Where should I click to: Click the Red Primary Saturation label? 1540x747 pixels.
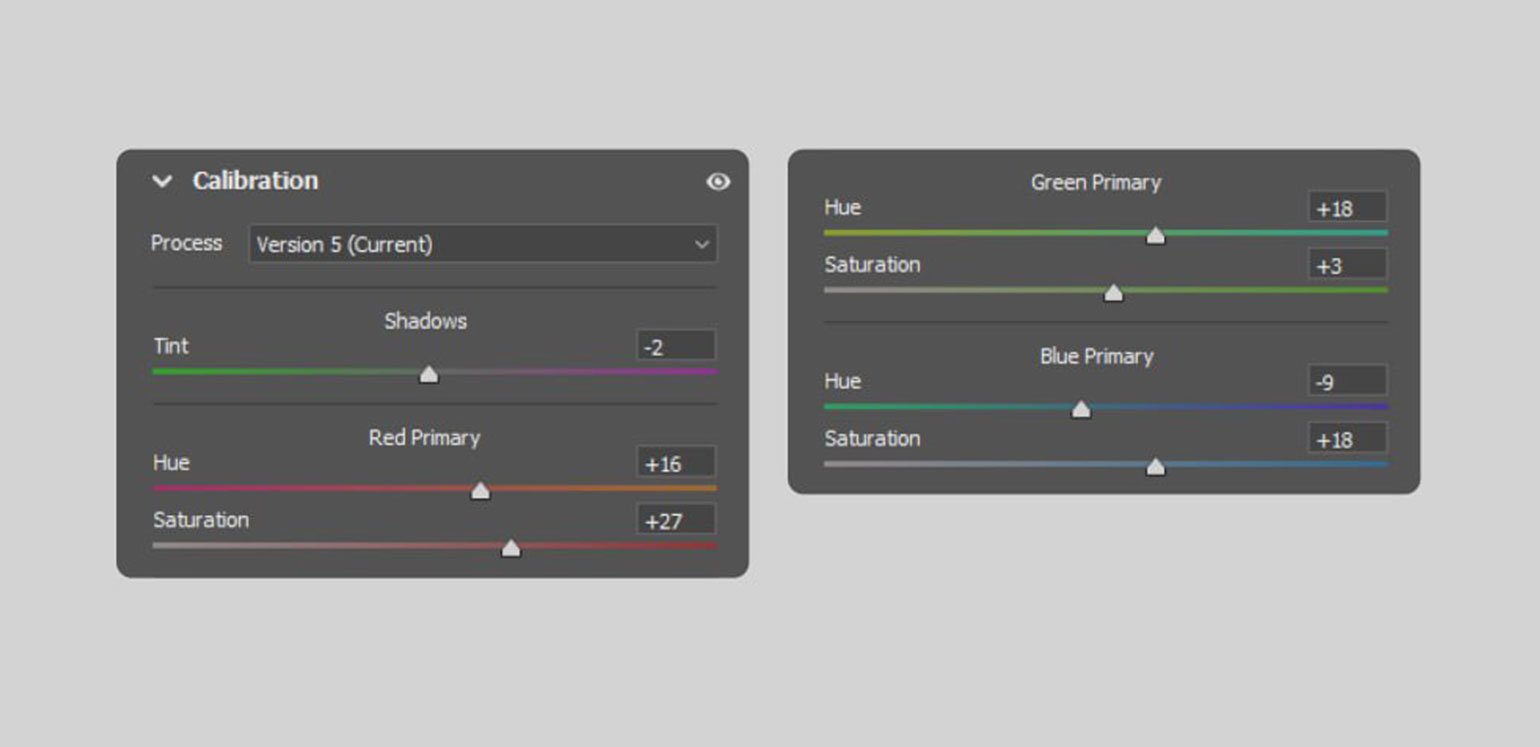click(201, 520)
